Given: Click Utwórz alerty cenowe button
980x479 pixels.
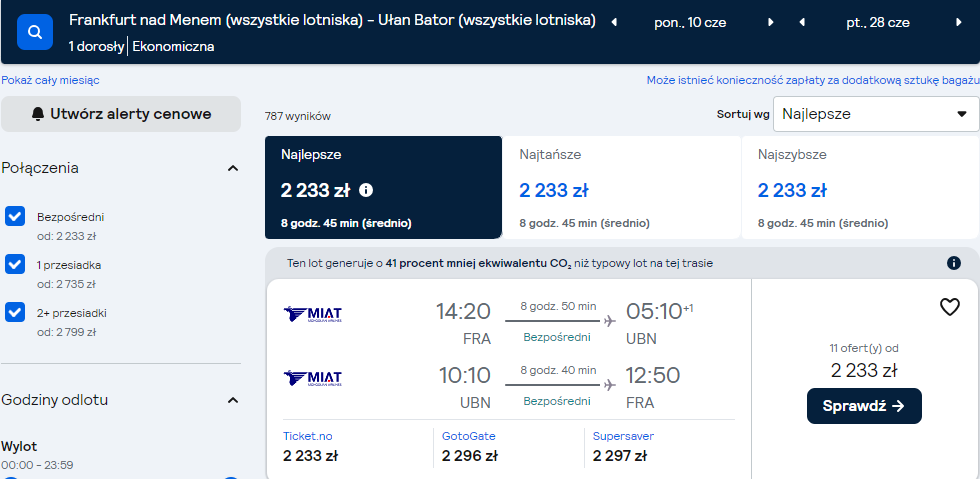Looking at the screenshot, I should (121, 114).
